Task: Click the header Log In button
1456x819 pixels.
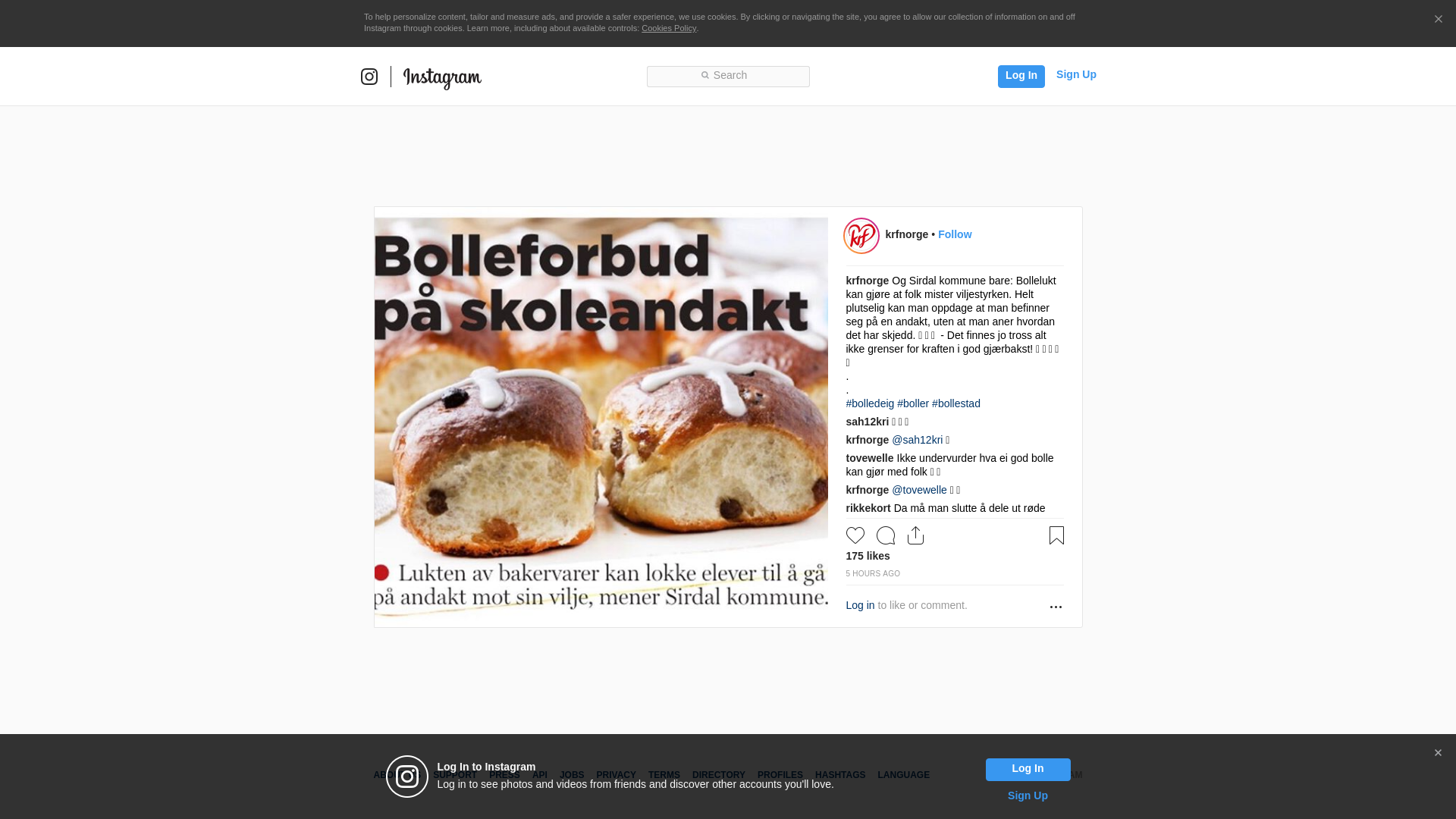Action: 1021,77
